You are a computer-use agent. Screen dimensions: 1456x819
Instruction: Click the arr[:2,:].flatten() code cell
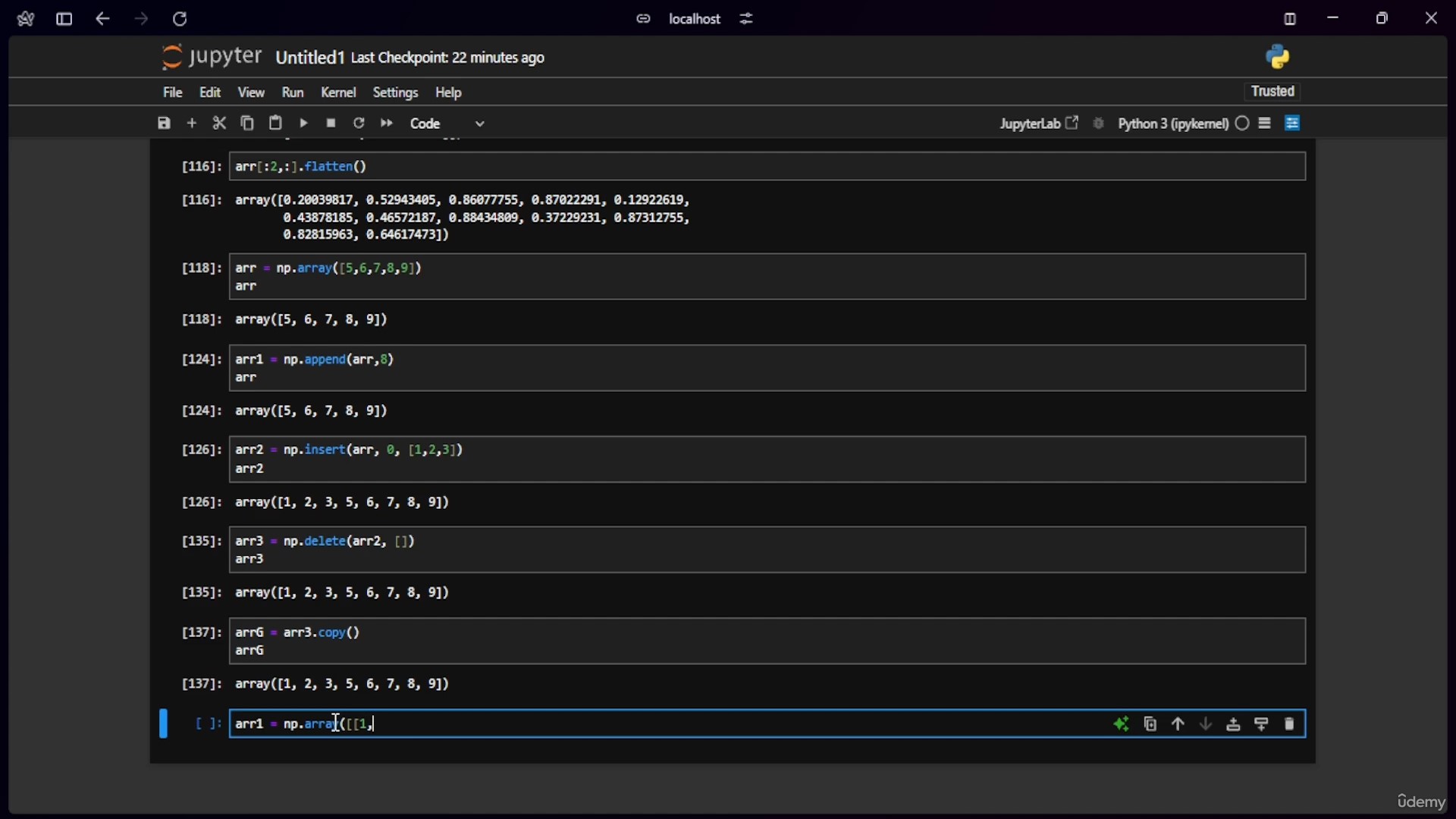[767, 166]
